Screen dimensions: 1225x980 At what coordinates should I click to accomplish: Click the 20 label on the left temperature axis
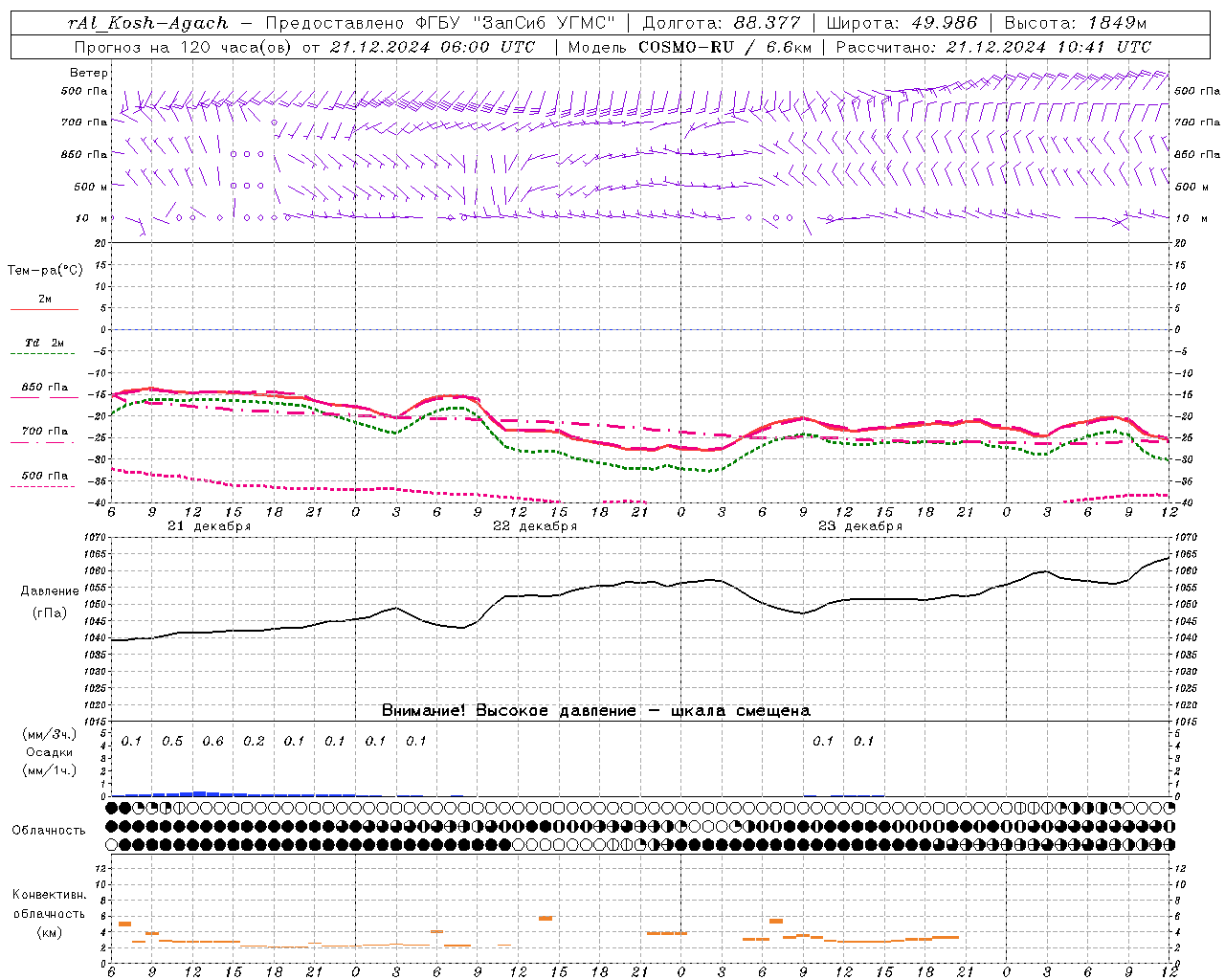[101, 243]
